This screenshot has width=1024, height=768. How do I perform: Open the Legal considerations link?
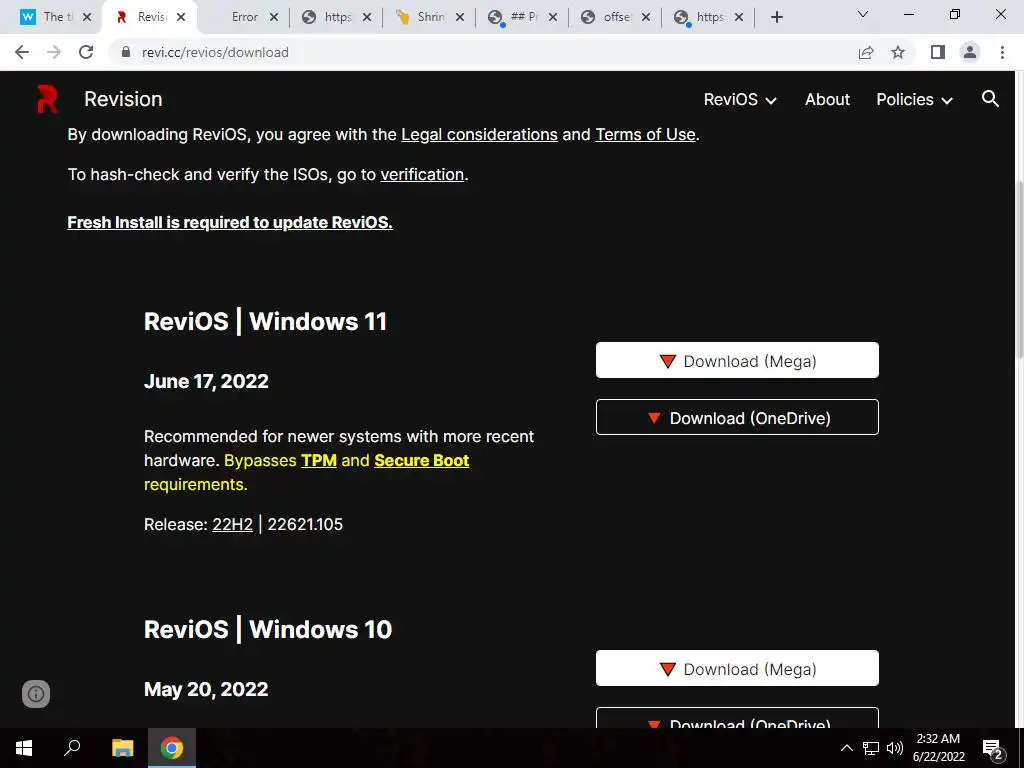tap(479, 135)
